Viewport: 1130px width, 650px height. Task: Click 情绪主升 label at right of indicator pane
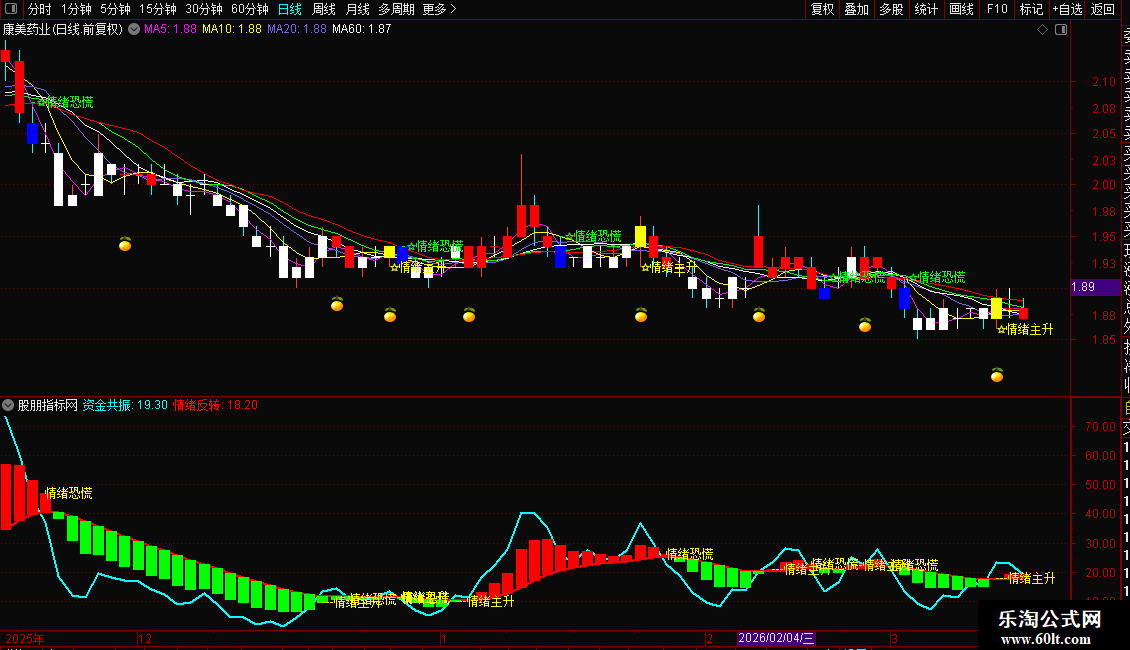[x=1032, y=579]
